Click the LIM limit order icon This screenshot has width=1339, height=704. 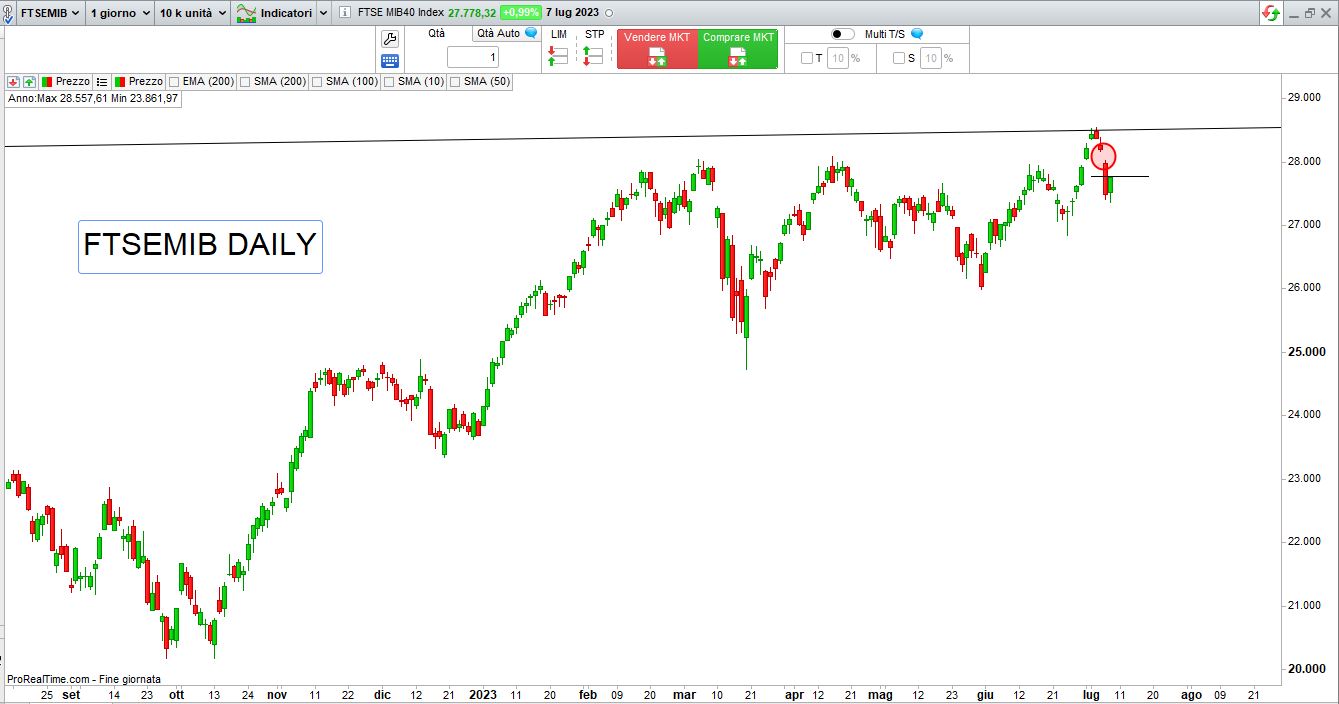(x=557, y=56)
